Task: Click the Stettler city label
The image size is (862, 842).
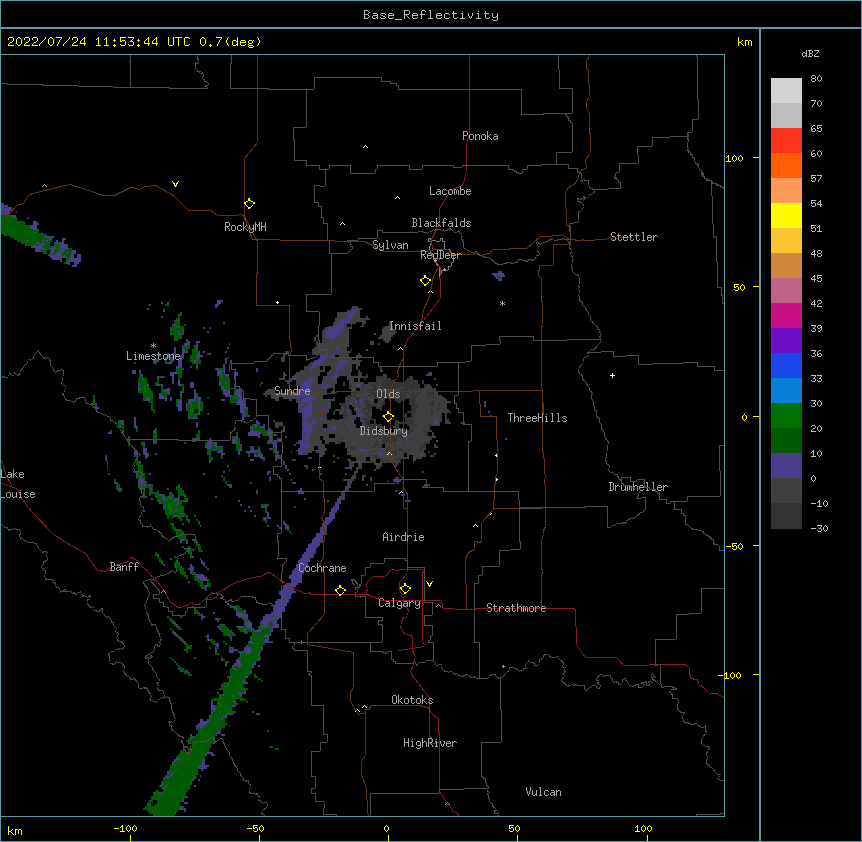Action: [634, 237]
